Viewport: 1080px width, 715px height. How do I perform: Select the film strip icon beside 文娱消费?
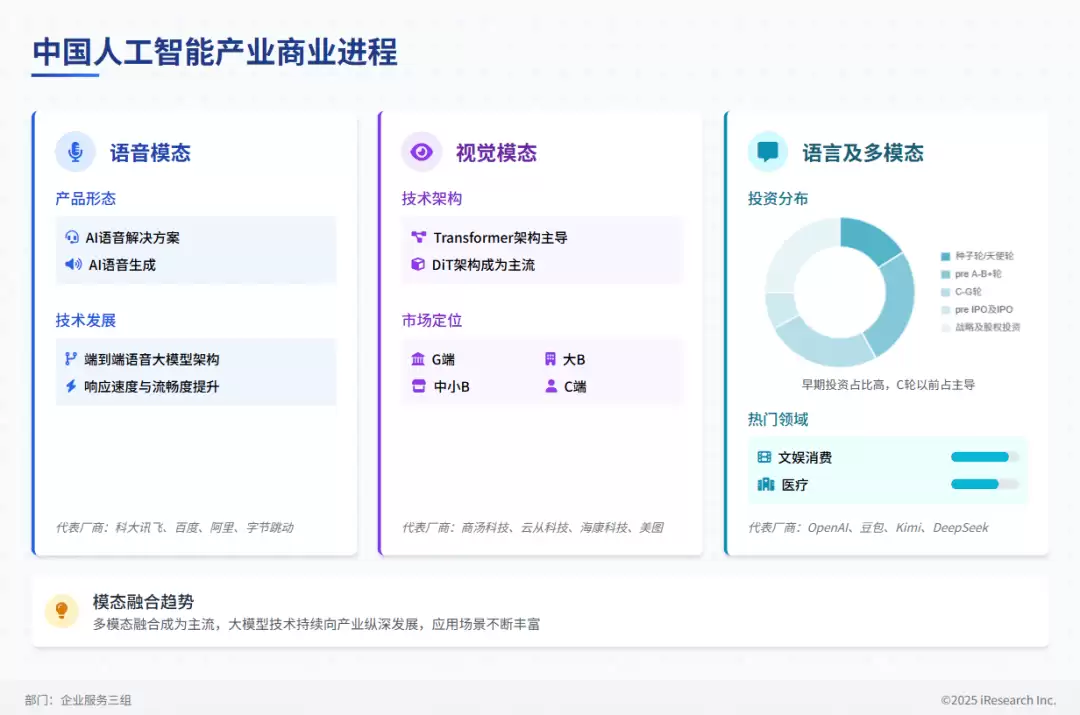pyautogui.click(x=764, y=457)
